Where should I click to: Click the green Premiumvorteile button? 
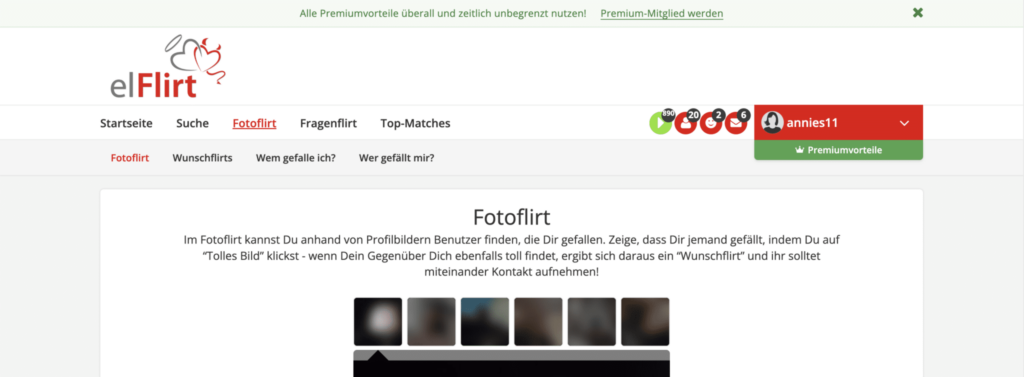839,150
